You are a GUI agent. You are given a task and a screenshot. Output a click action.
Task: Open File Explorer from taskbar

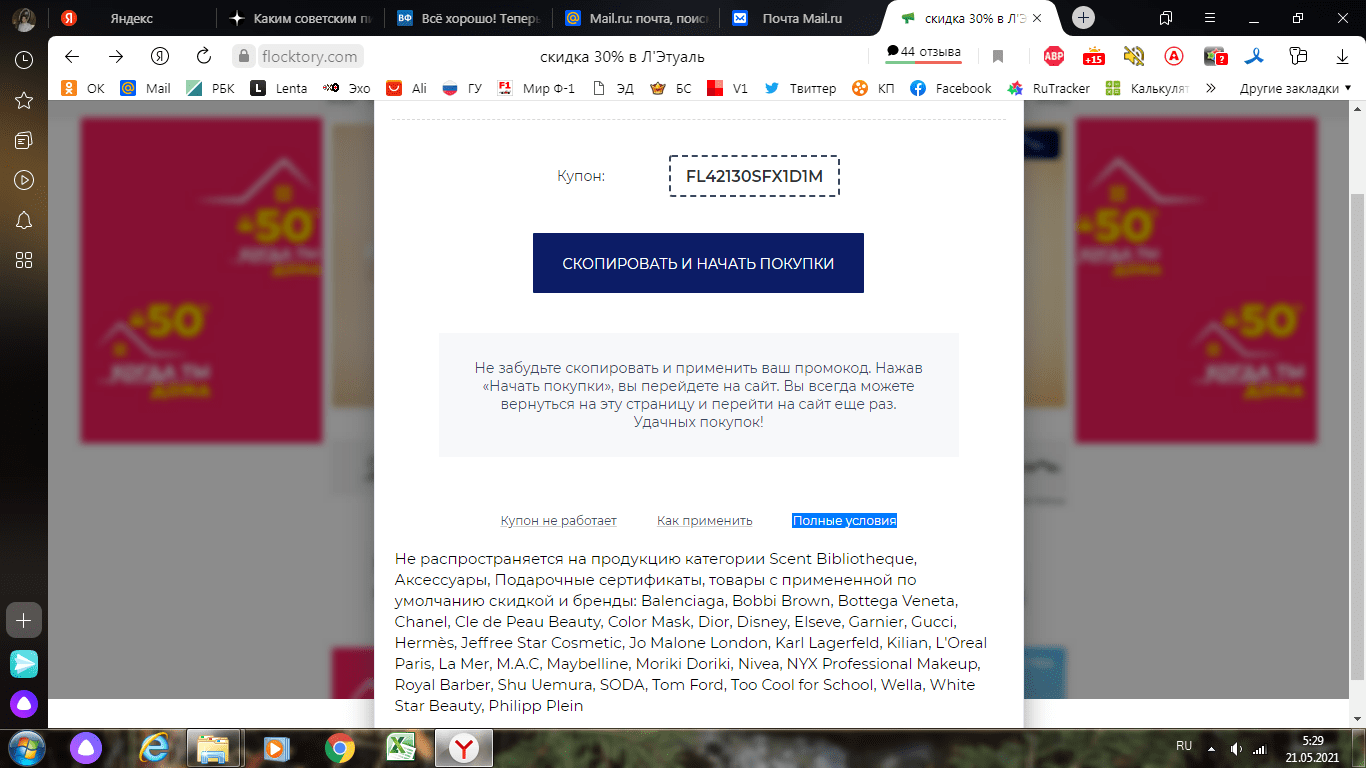[214, 747]
